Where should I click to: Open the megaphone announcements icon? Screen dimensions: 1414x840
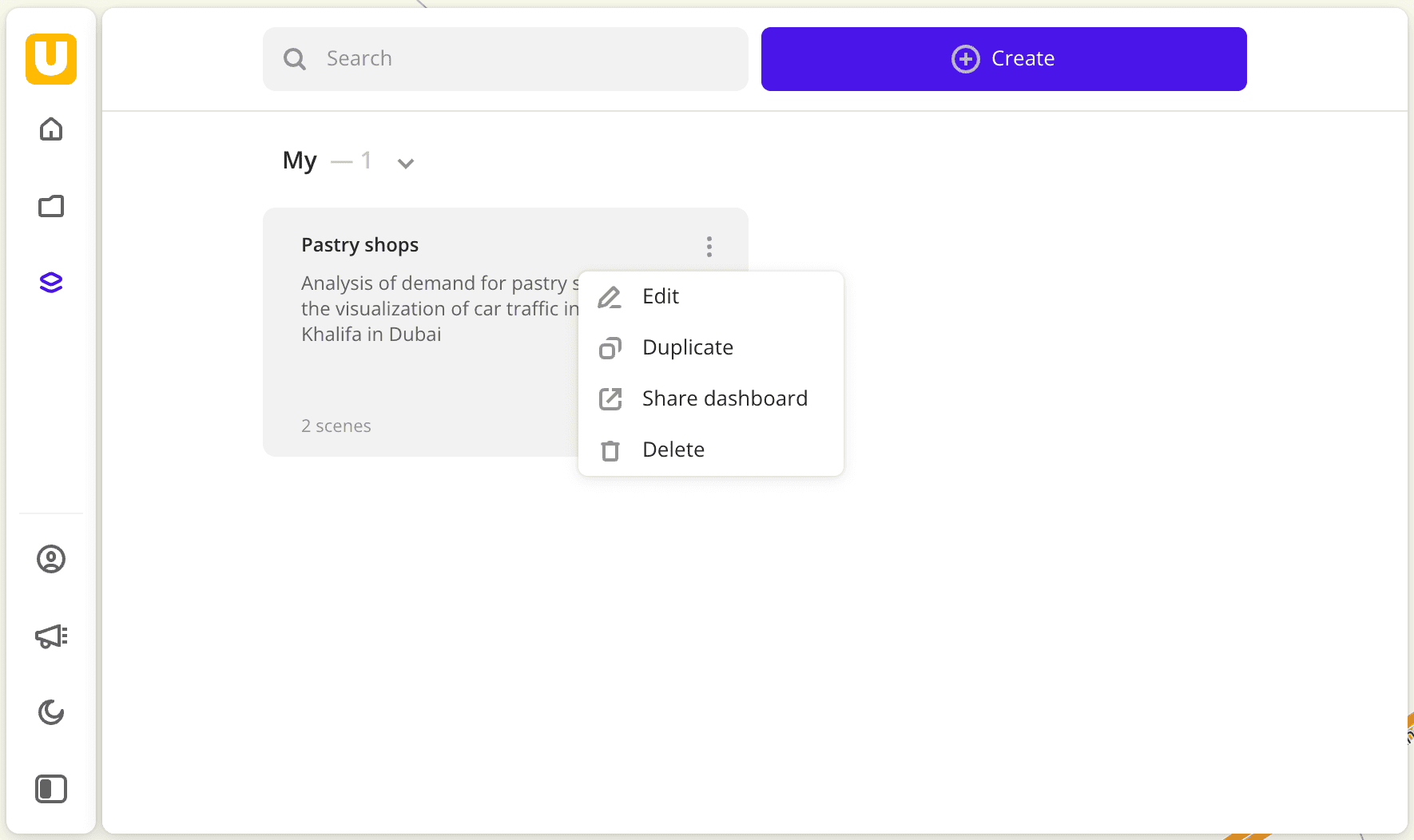[x=51, y=636]
